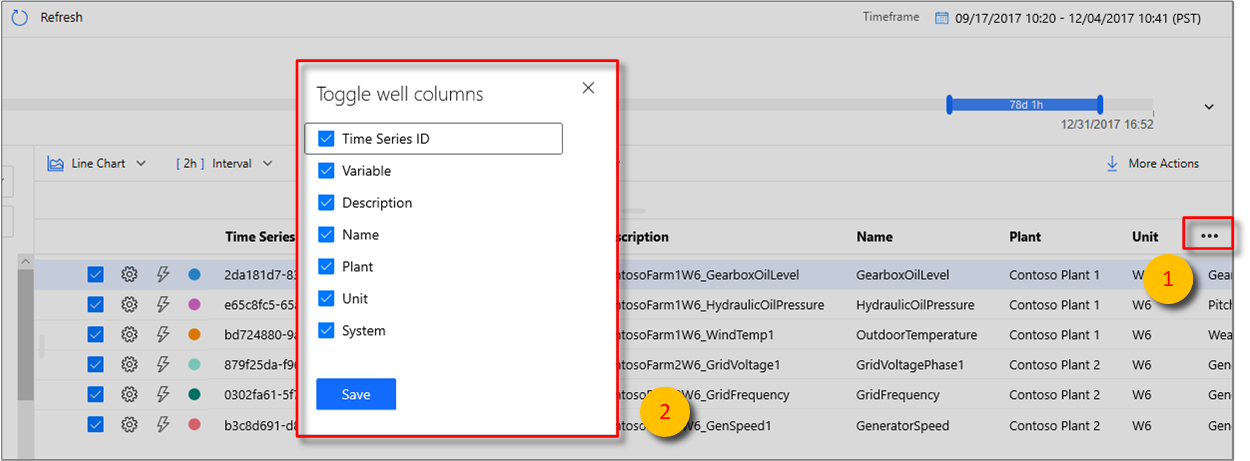Screen dimensions: 1250x461
Task: Select the GridVoltagePhase1 name cell
Action: [x=910, y=365]
